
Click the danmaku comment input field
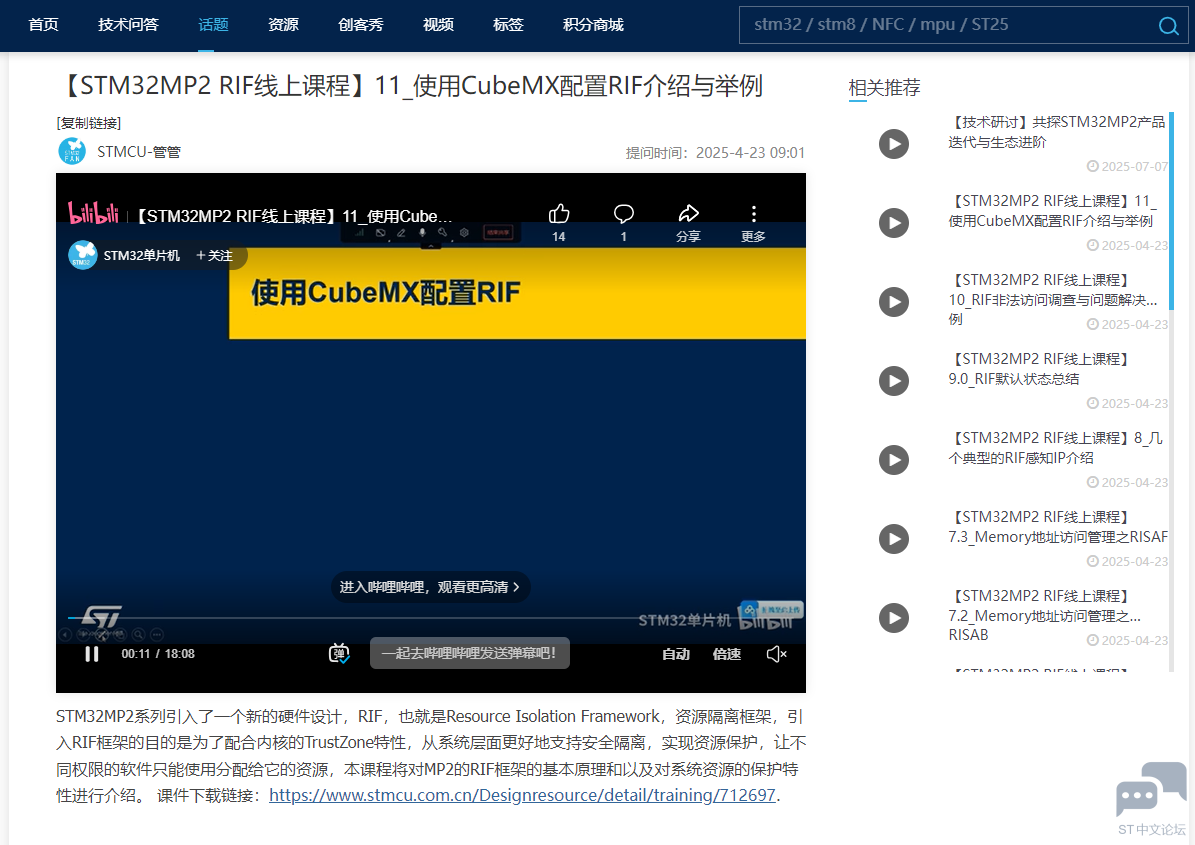469,652
